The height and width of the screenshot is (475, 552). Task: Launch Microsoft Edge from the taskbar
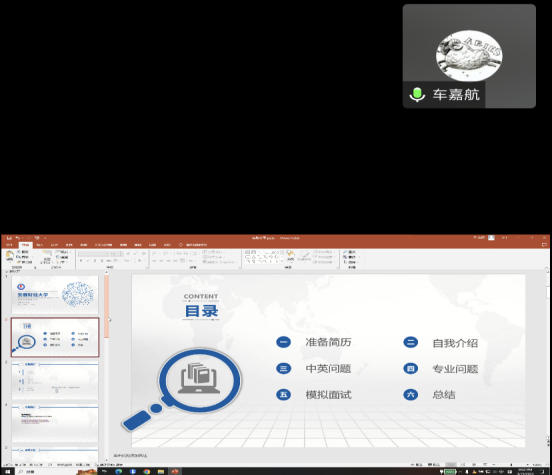pos(119,471)
